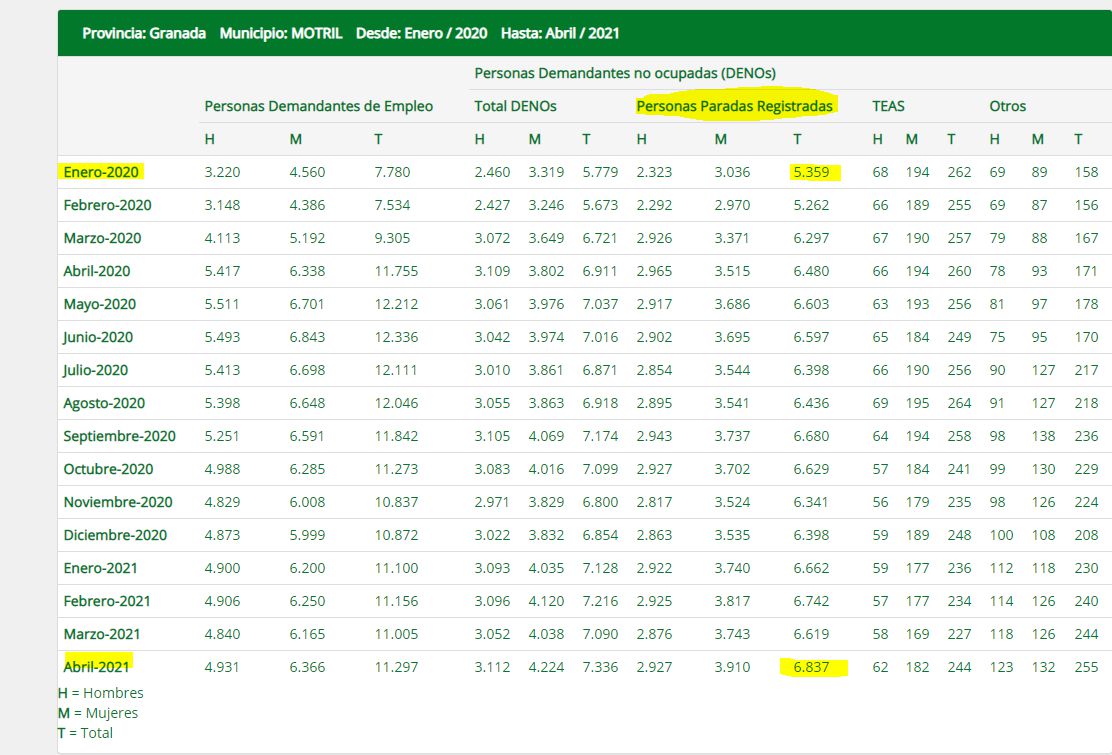Click the Personas Demandantes de Empleo header

click(318, 106)
